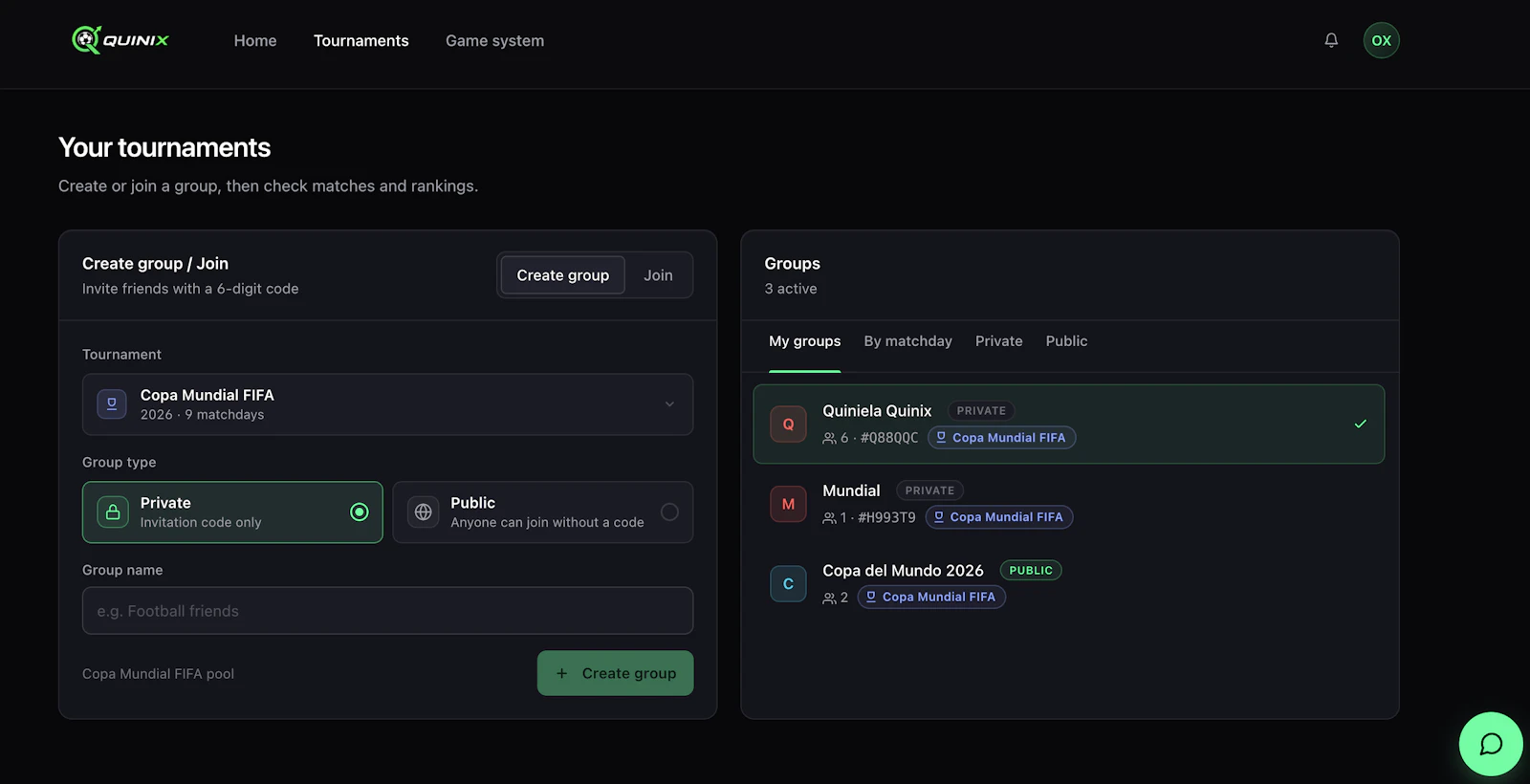Viewport: 1530px width, 784px height.
Task: Select the Private group type radio
Action: pyautogui.click(x=360, y=512)
